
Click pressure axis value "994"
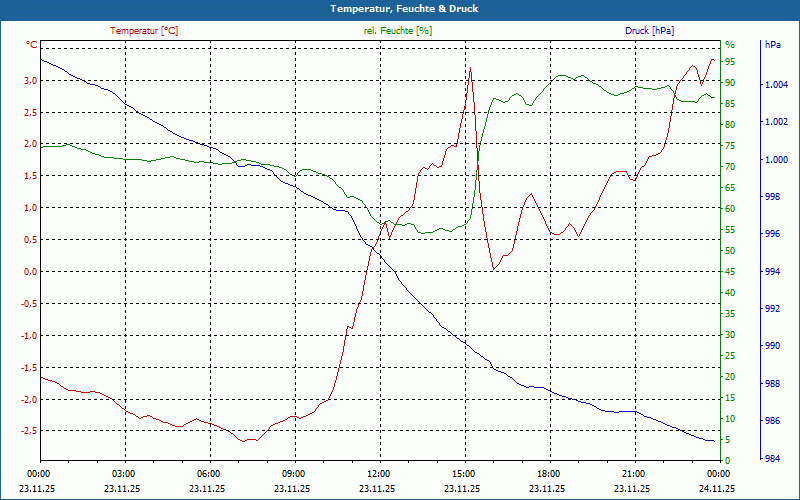773,272
